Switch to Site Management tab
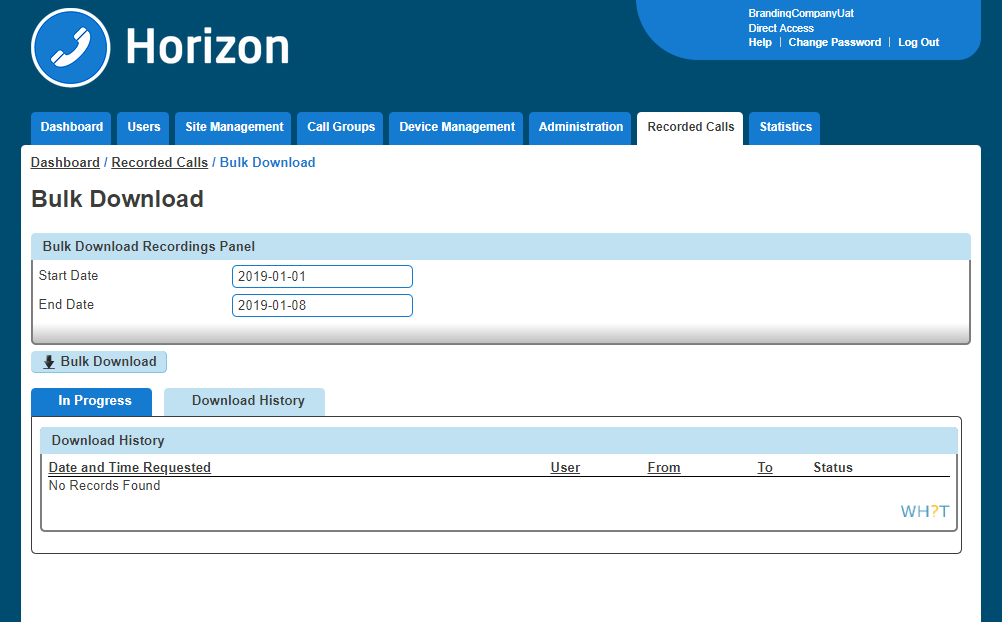Image resolution: width=1002 pixels, height=622 pixels. pos(234,127)
